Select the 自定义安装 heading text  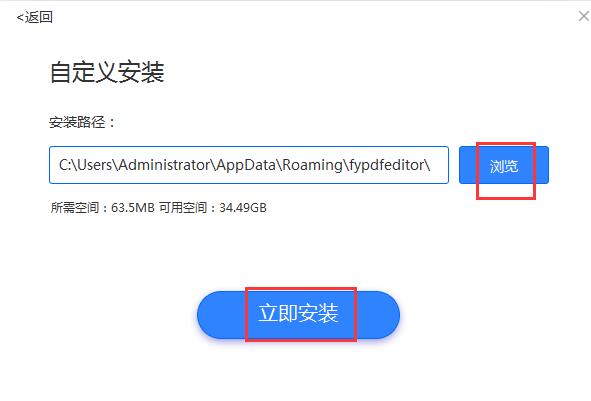(x=107, y=72)
